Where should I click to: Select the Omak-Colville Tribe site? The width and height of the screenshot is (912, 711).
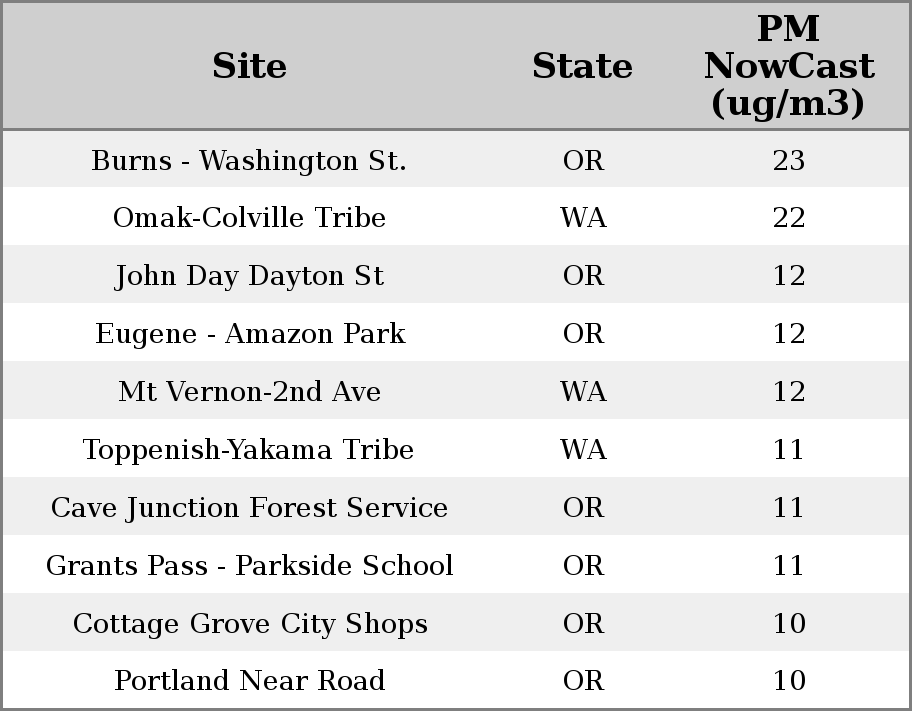(249, 218)
